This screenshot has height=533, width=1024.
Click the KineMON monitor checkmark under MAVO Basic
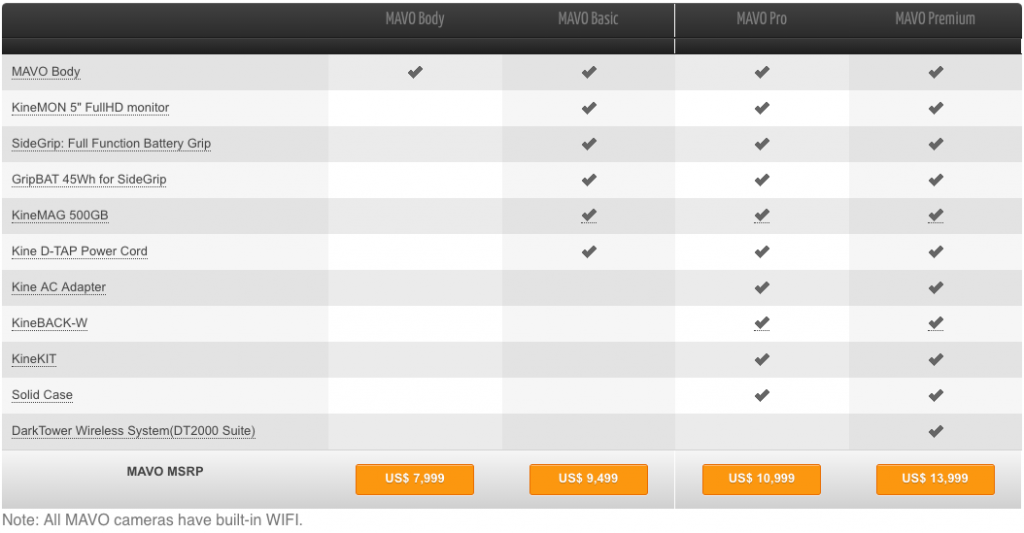tap(589, 108)
